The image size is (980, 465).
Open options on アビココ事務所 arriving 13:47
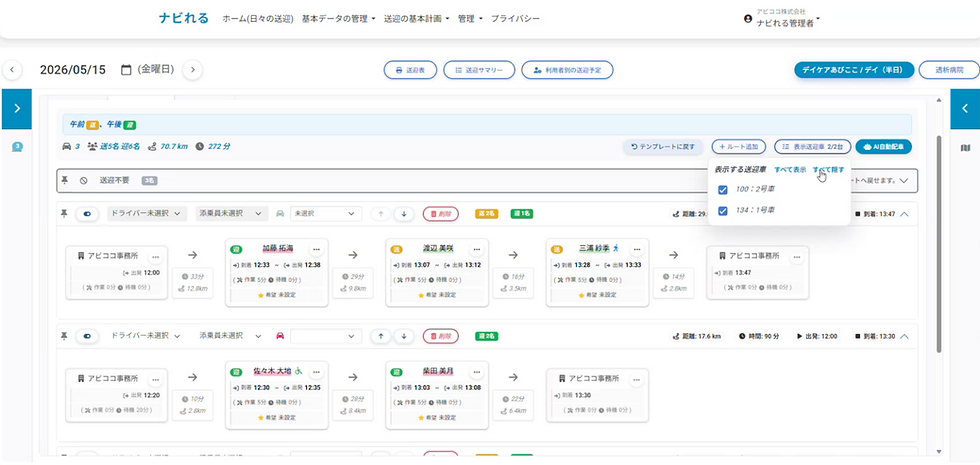[x=797, y=256]
